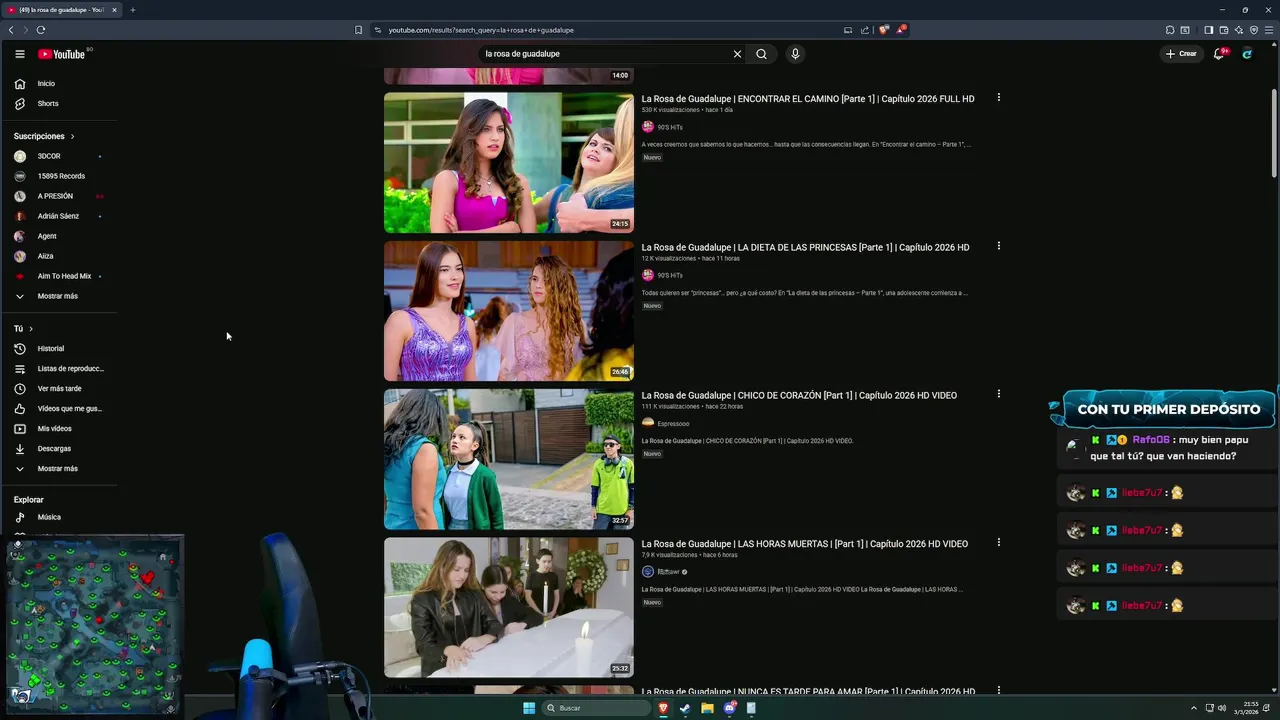1280x720 pixels.
Task: Clear the search box with the X
Action: [x=737, y=54]
